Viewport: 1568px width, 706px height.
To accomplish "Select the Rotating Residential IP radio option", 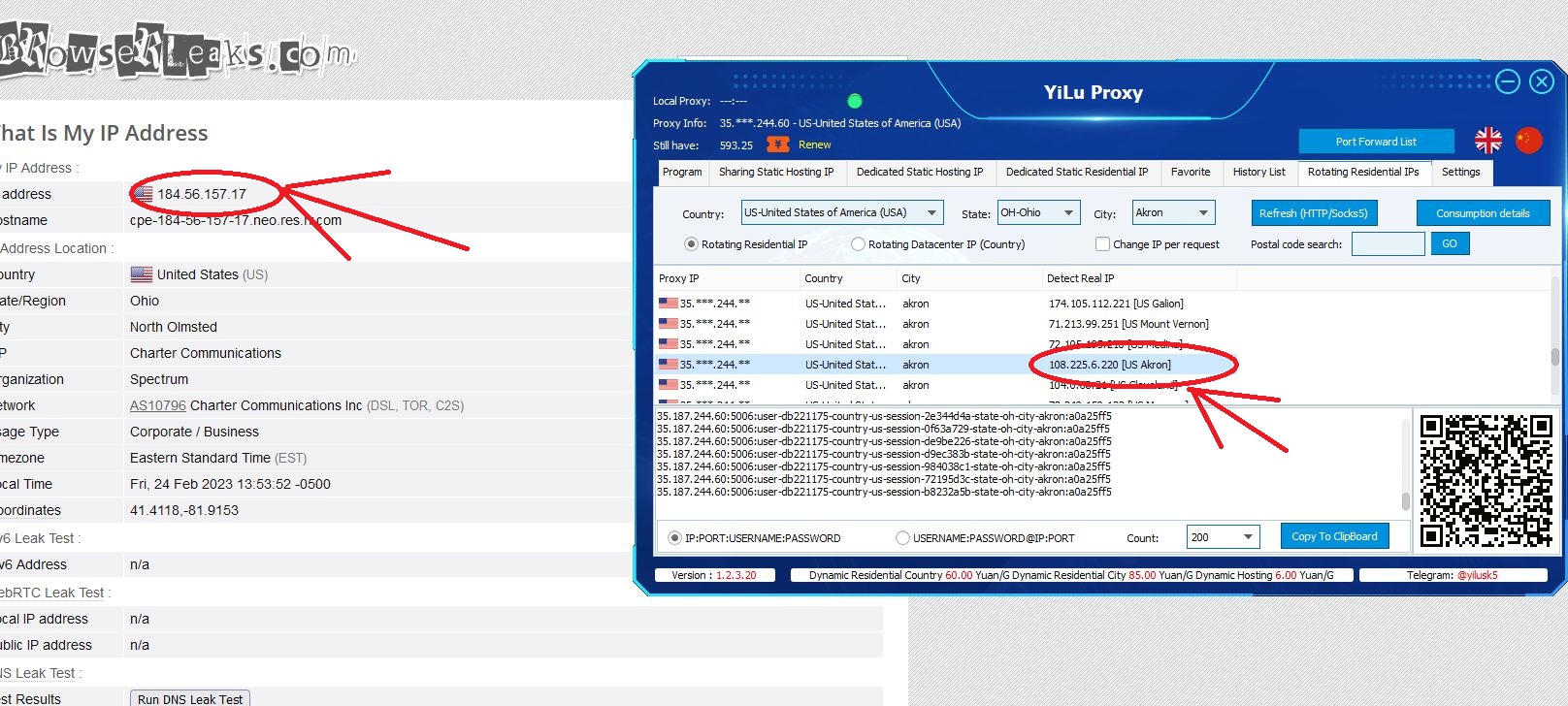I will (746, 244).
